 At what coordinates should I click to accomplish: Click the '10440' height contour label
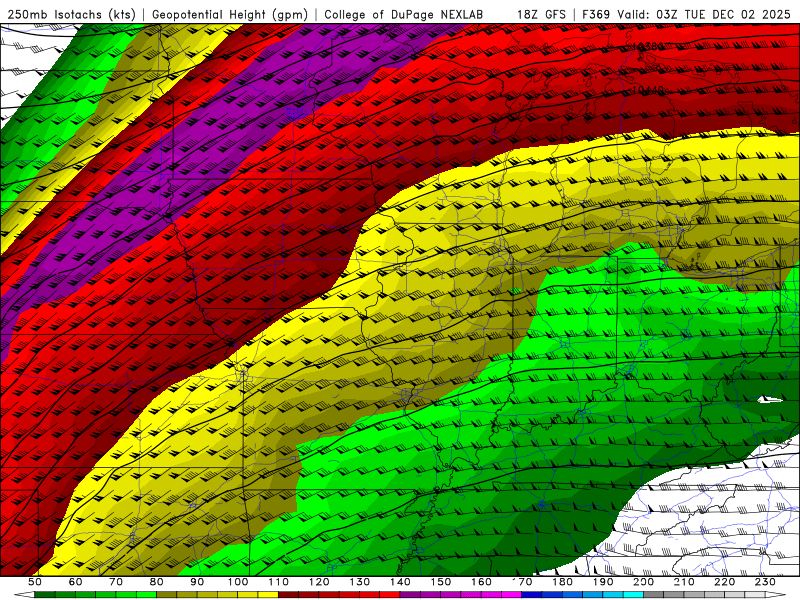coord(648,90)
